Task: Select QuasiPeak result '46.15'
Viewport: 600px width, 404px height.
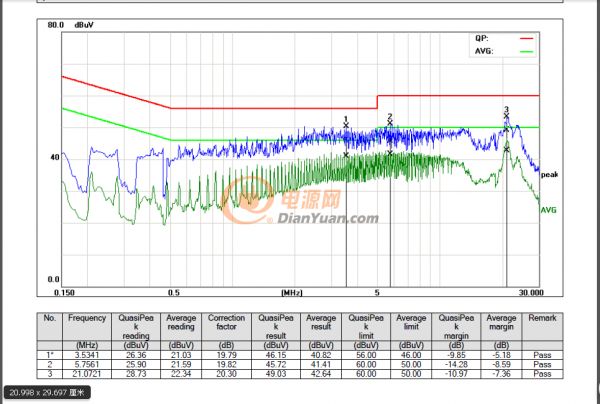Action: tap(276, 355)
